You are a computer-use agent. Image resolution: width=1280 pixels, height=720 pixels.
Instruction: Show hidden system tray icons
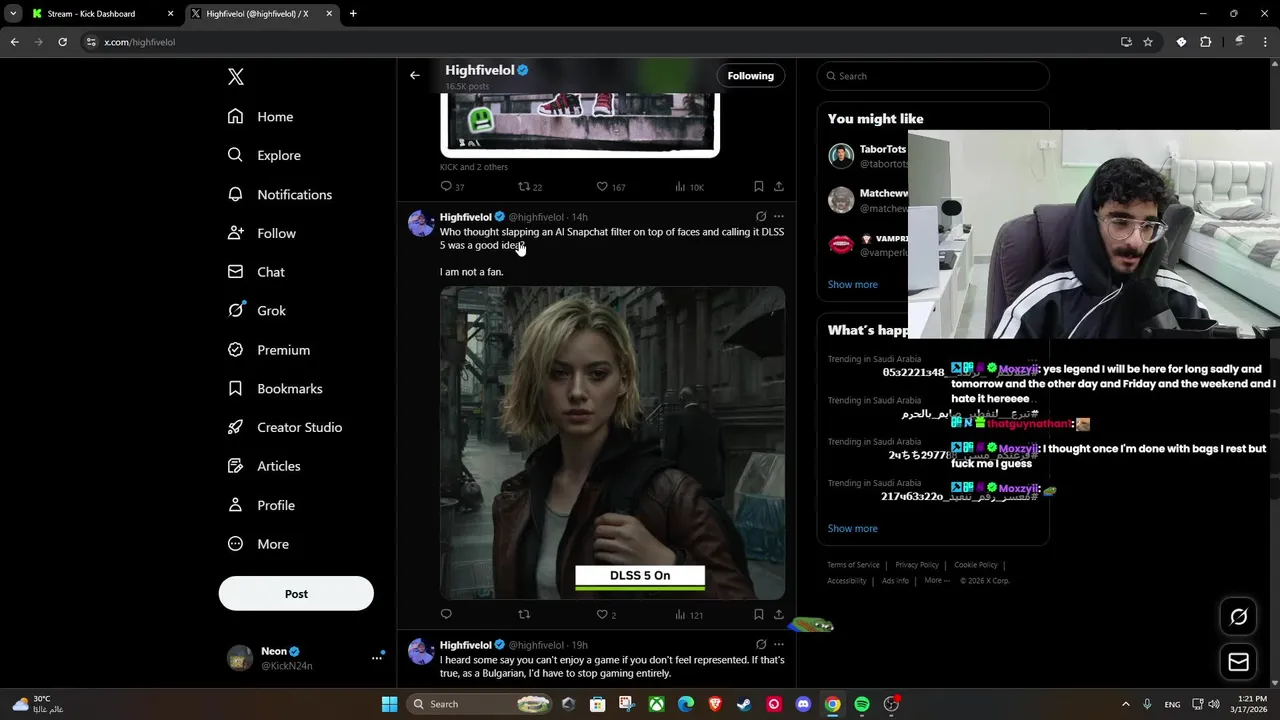(x=1125, y=704)
